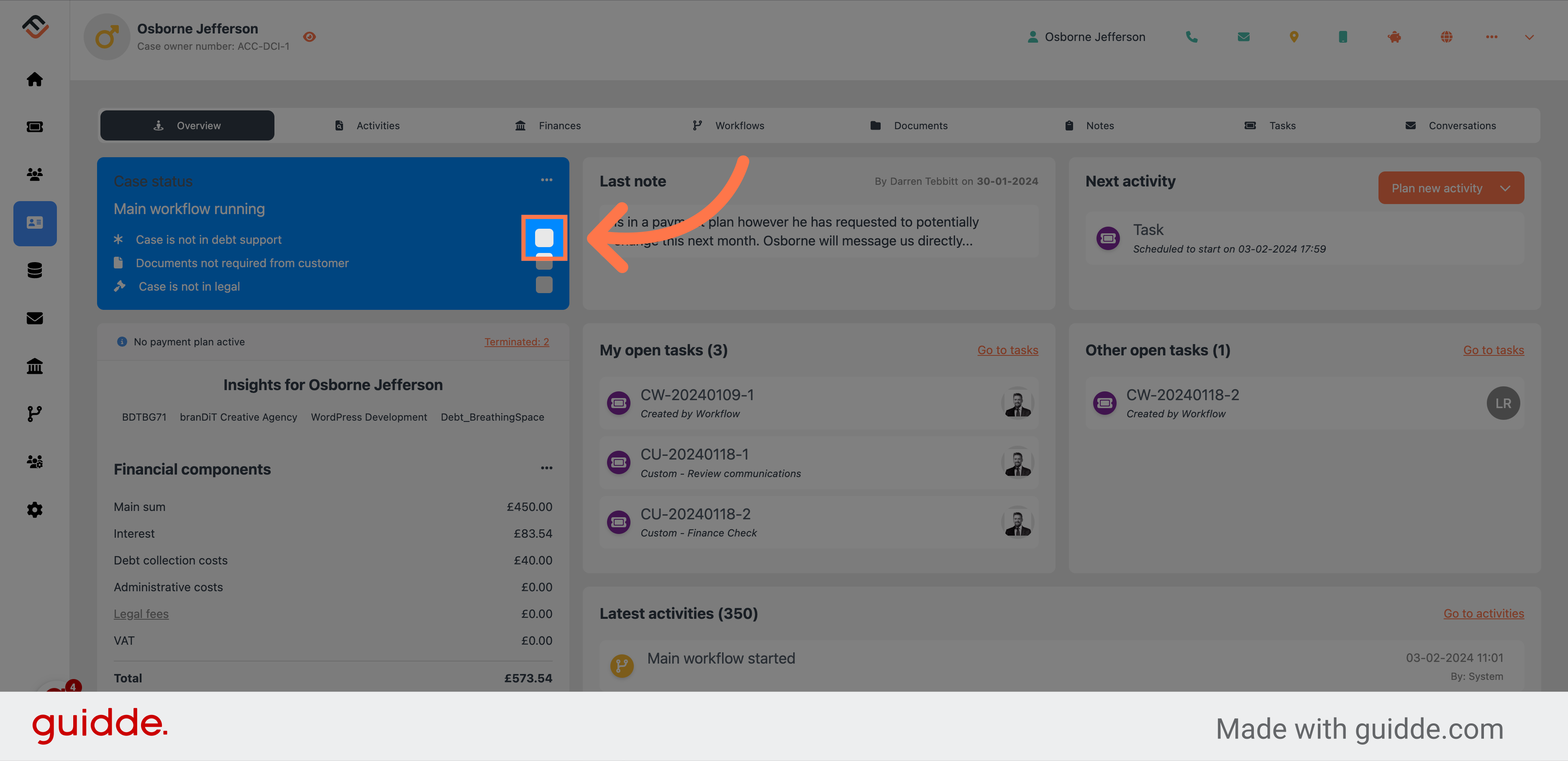Open the settings gear sidebar icon
This screenshot has width=1568, height=761.
35,510
